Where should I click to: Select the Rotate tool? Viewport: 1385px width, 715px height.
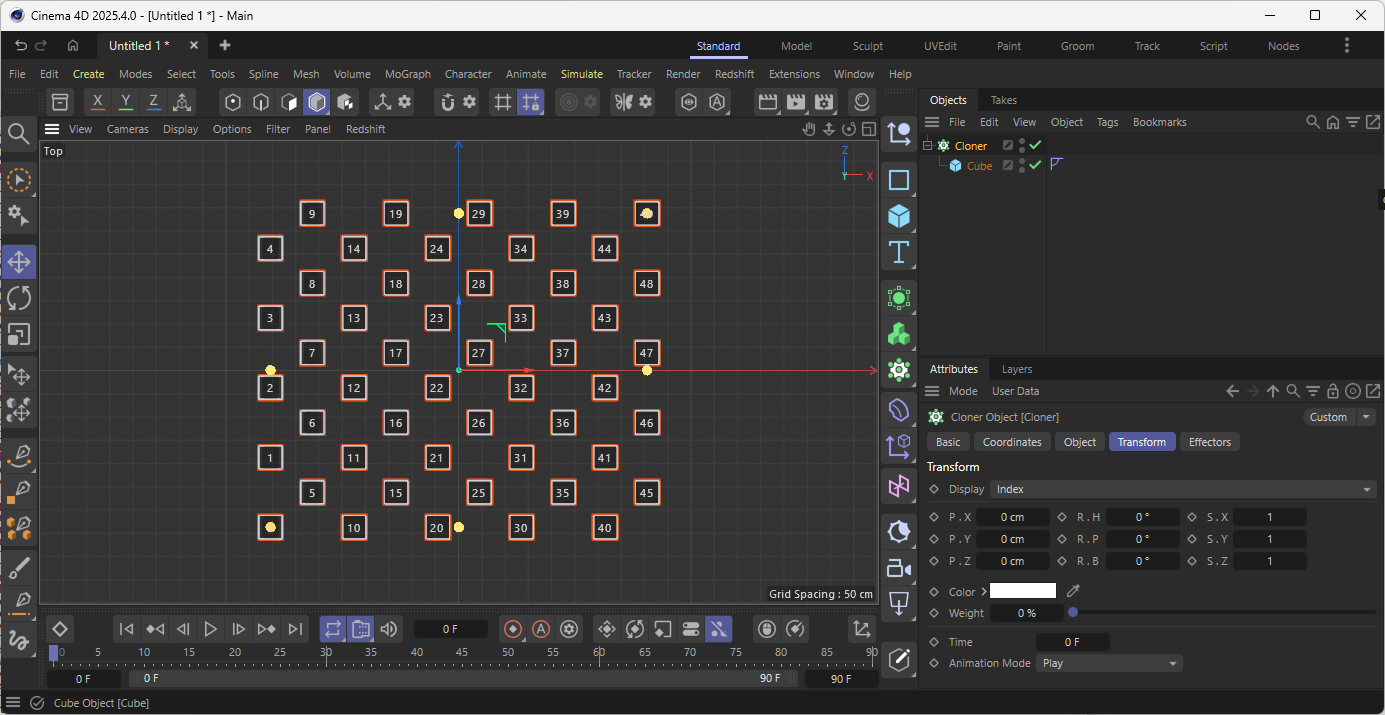20,297
